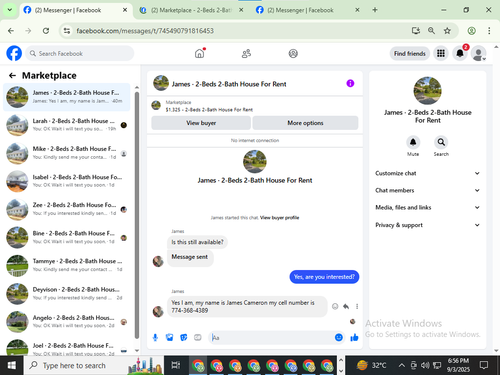Mute this conversation with bell icon
This screenshot has width=500, height=375.
(x=413, y=142)
